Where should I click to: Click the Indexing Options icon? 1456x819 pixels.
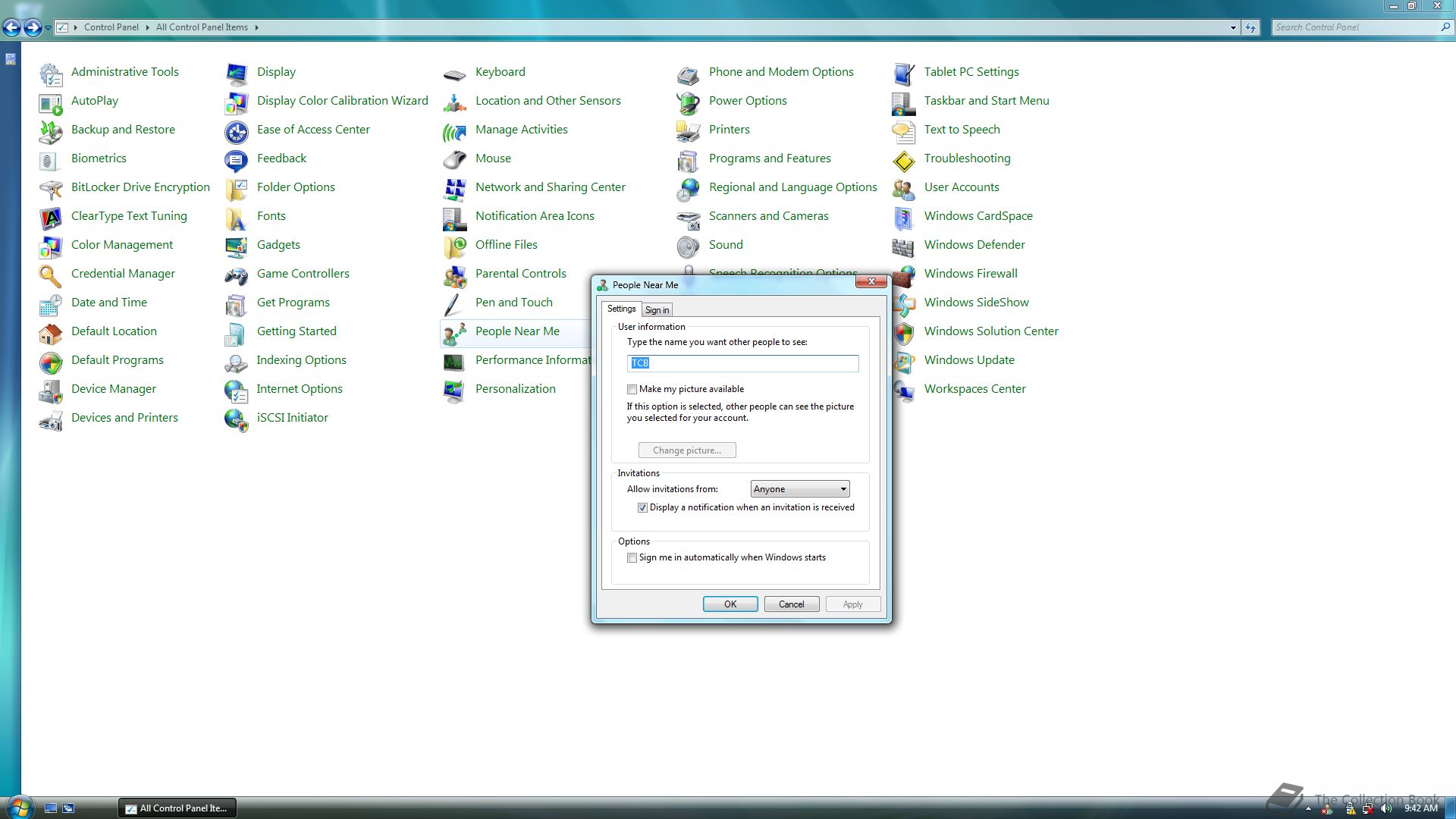[x=237, y=362]
